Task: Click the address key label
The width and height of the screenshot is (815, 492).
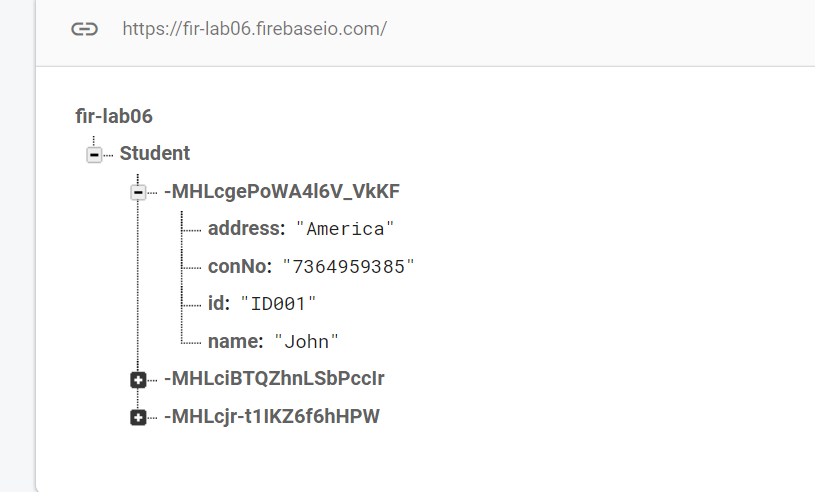Action: 247,229
